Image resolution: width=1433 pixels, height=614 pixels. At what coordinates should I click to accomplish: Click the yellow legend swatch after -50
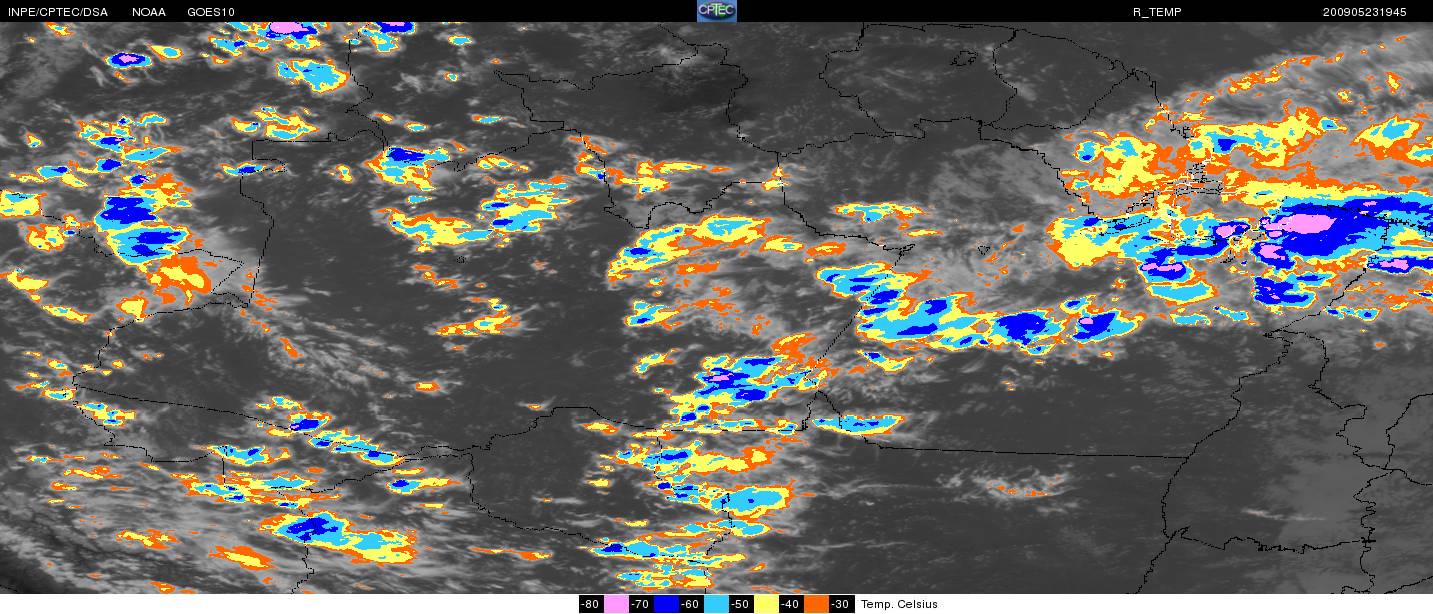[767, 604]
